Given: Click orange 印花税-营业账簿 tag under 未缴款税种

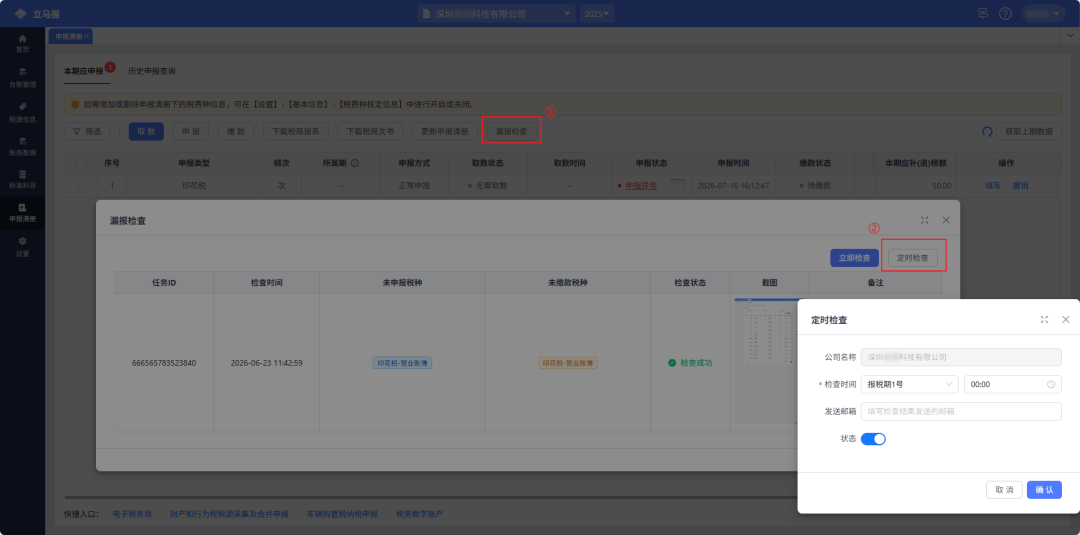Looking at the screenshot, I should (568, 362).
